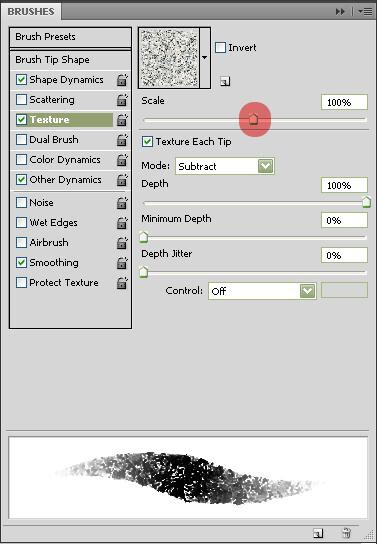Toggle the lock icon for Dual Brush

pyautogui.click(x=122, y=140)
